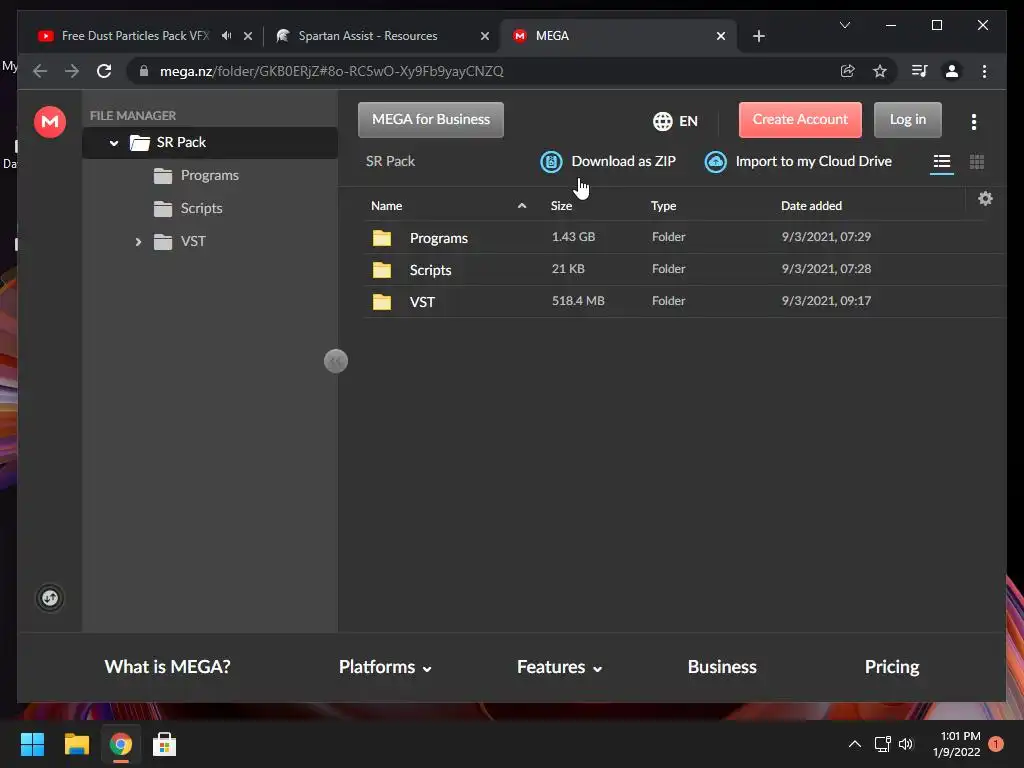Switch to list view
This screenshot has width=1024, height=768.
click(x=942, y=161)
